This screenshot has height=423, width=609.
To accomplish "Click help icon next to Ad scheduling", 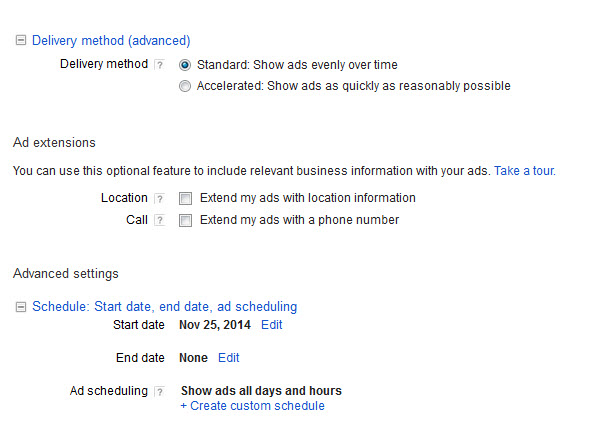I will pos(159,391).
